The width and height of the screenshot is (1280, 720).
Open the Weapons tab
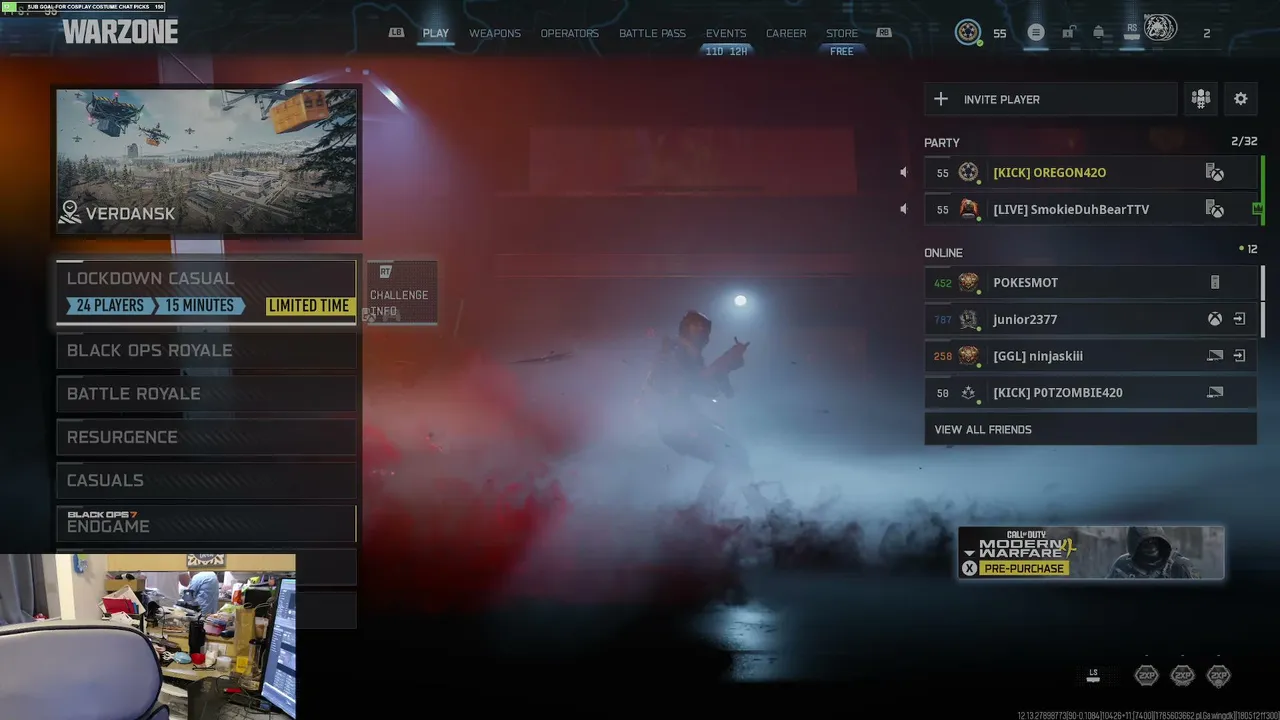pos(495,33)
